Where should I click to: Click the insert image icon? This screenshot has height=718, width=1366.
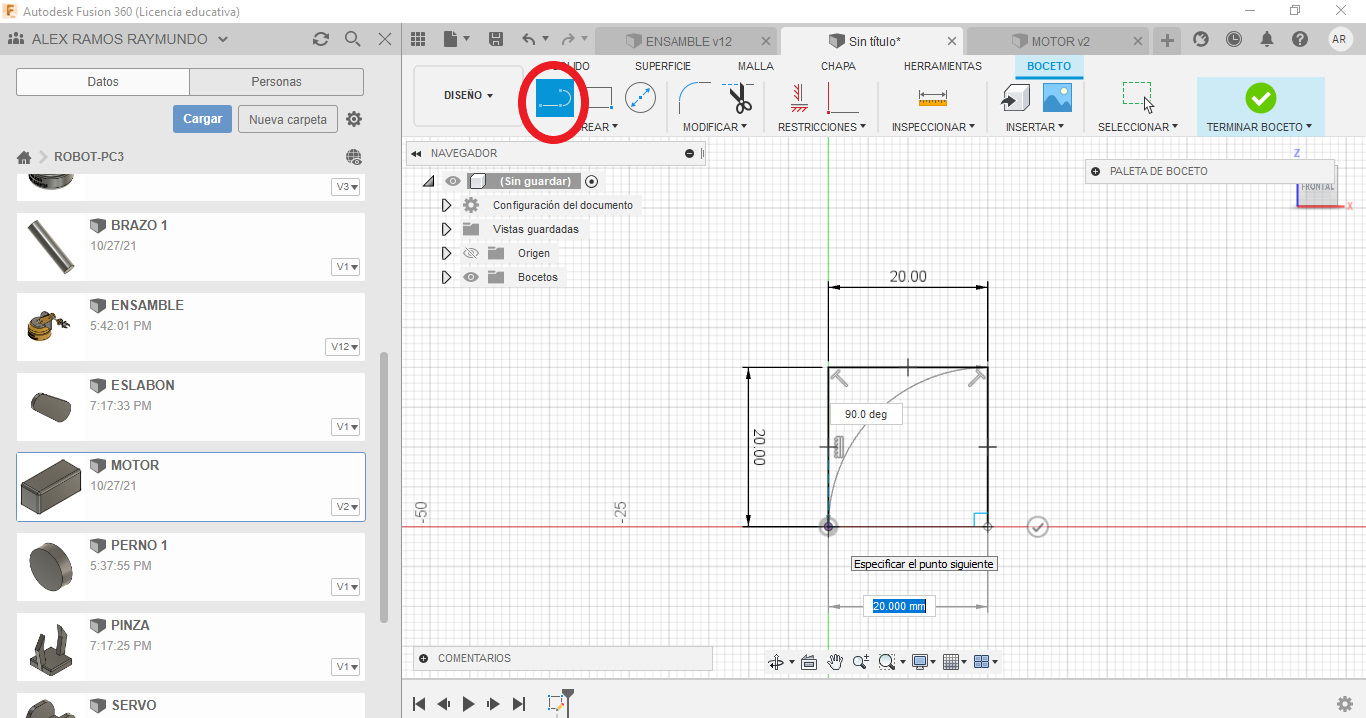[1057, 98]
